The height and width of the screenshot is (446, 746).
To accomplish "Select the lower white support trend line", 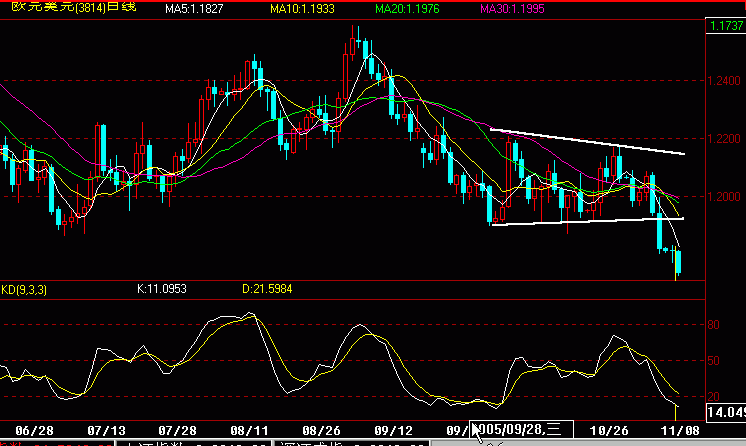I will click(x=588, y=221).
